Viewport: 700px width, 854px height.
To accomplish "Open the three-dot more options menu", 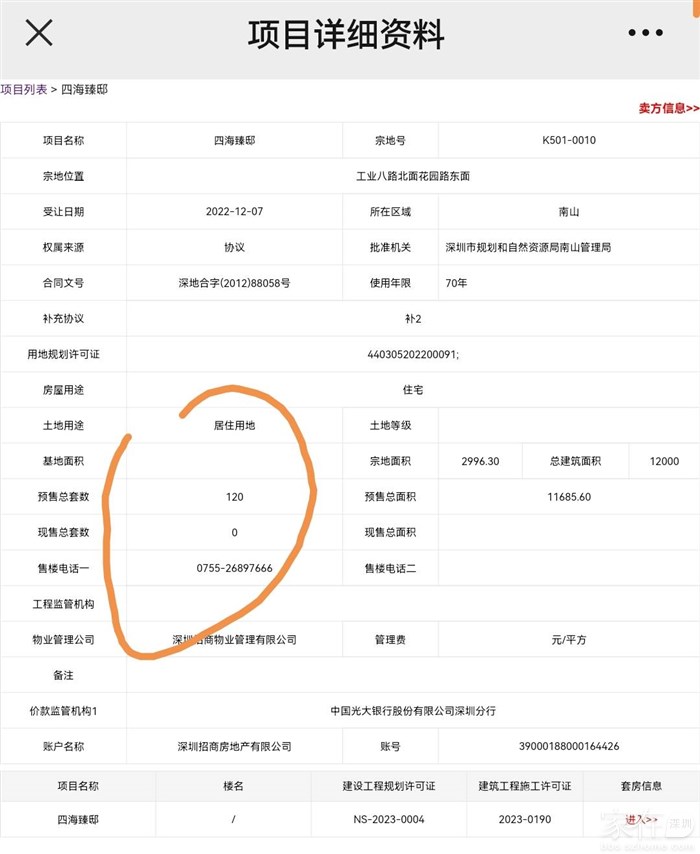I will [645, 33].
